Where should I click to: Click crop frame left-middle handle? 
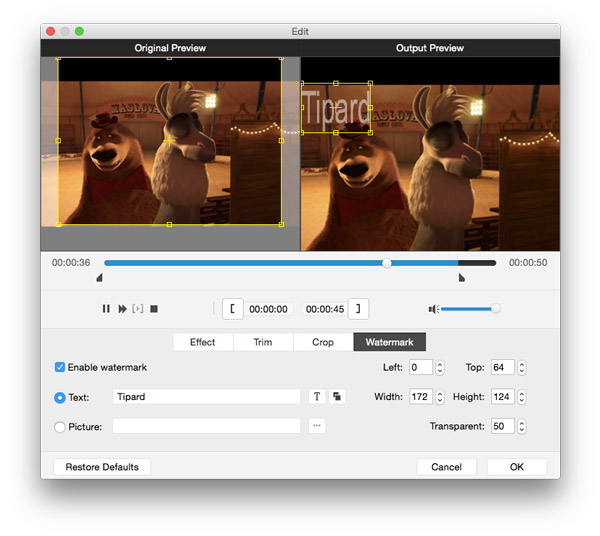point(58,140)
